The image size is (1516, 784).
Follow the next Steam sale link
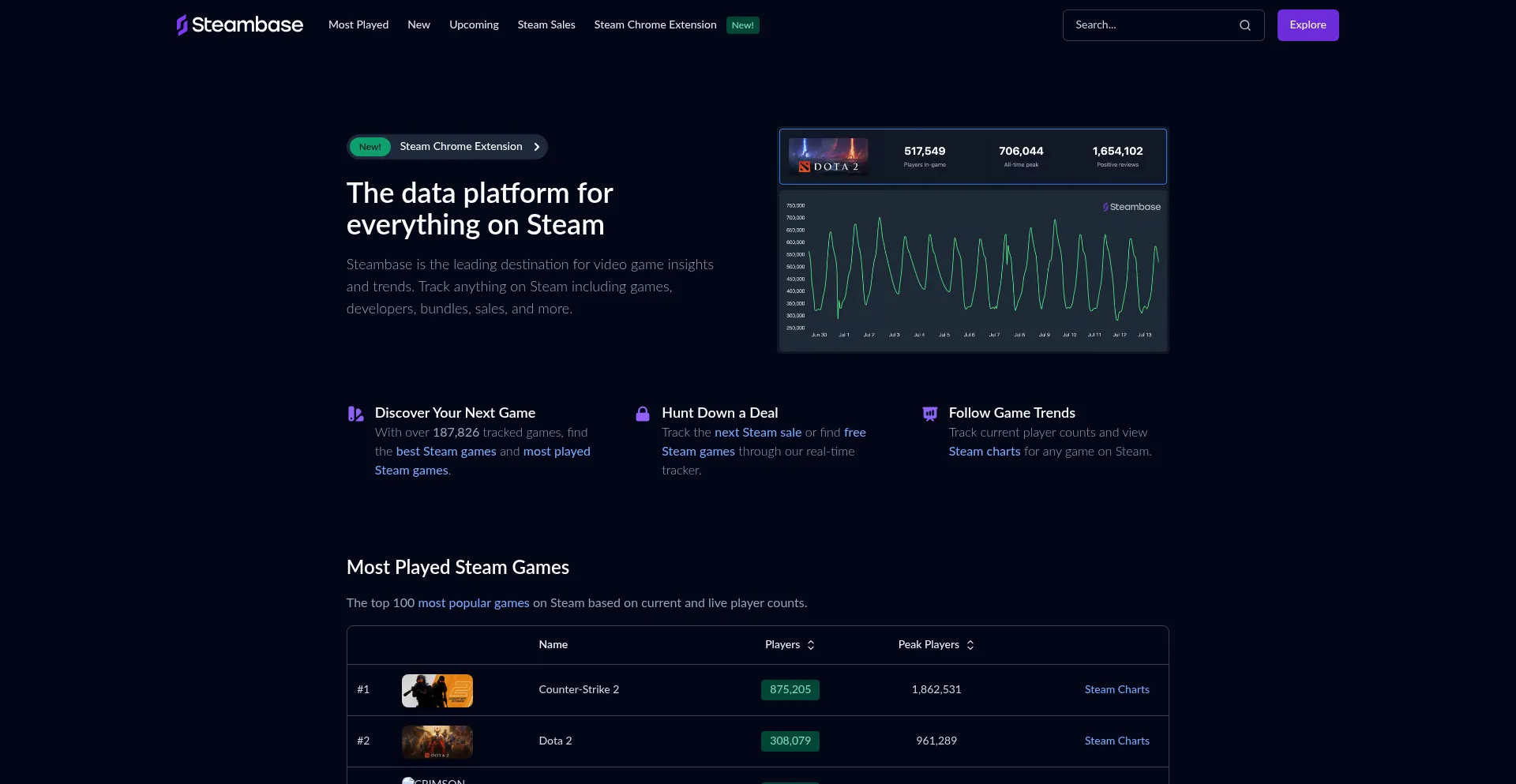[758, 433]
